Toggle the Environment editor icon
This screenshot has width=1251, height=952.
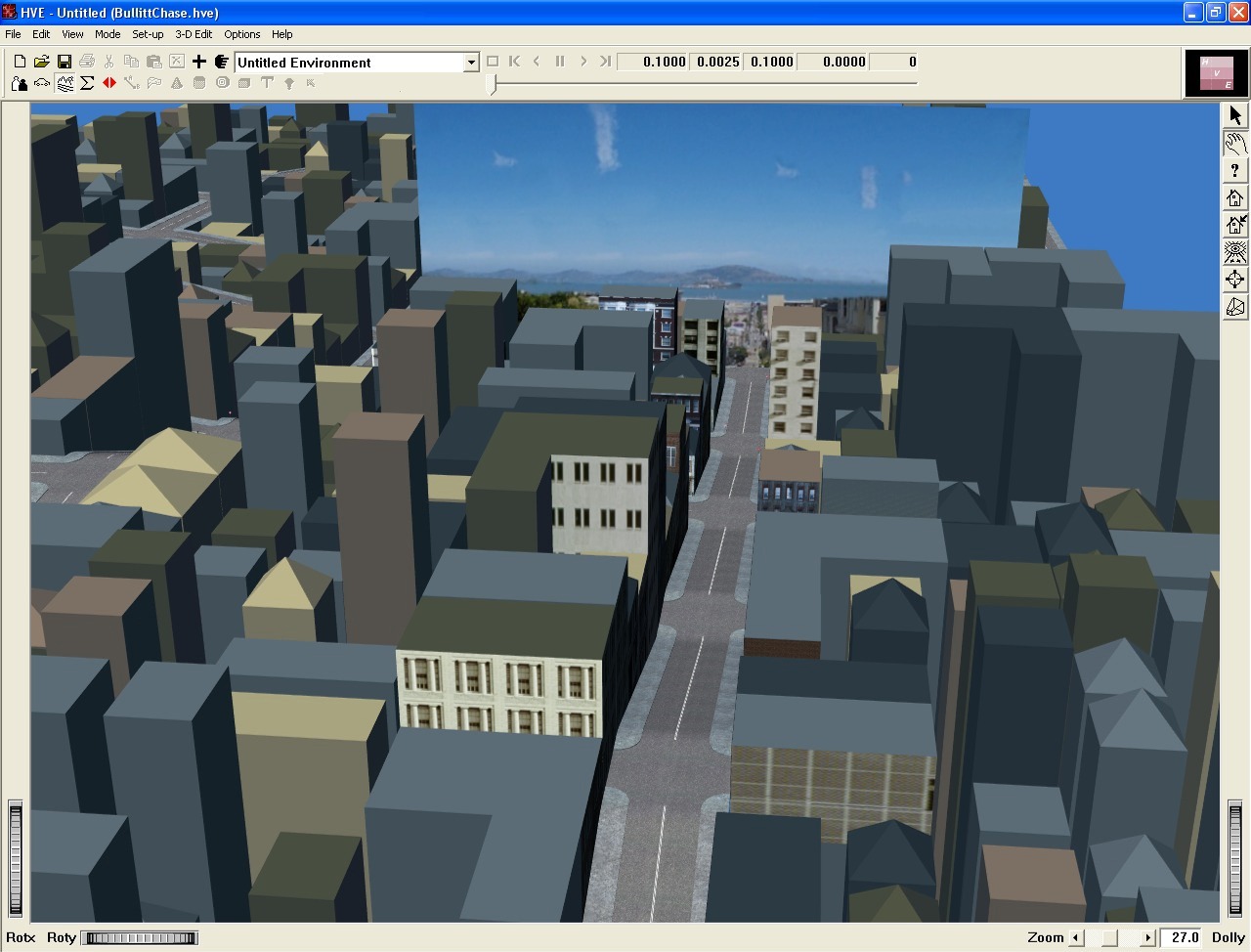pyautogui.click(x=65, y=84)
